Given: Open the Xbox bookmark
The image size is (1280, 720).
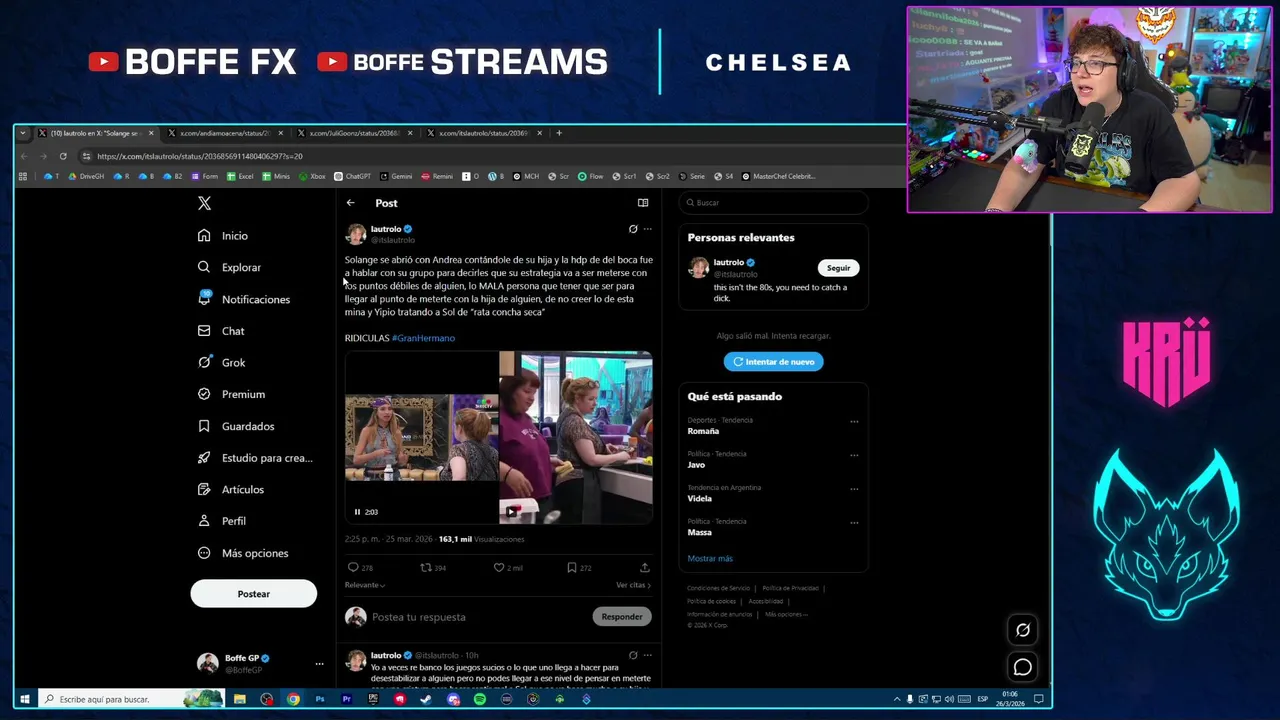Looking at the screenshot, I should click(312, 176).
